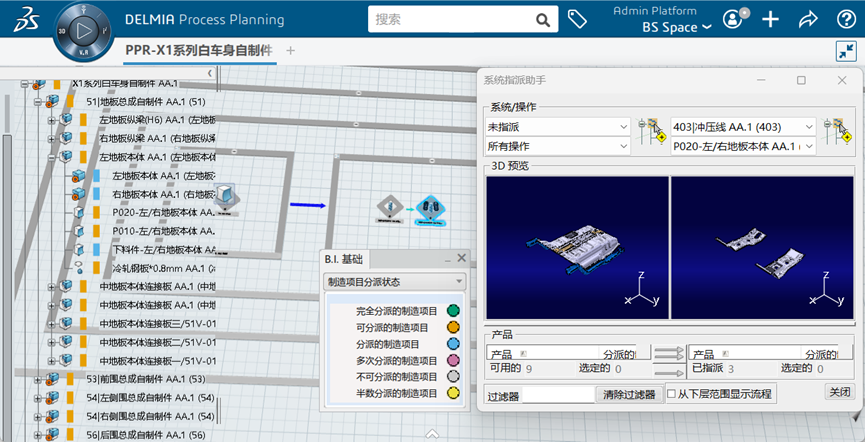
Task: Click the top assign right arrow
Action: [669, 350]
